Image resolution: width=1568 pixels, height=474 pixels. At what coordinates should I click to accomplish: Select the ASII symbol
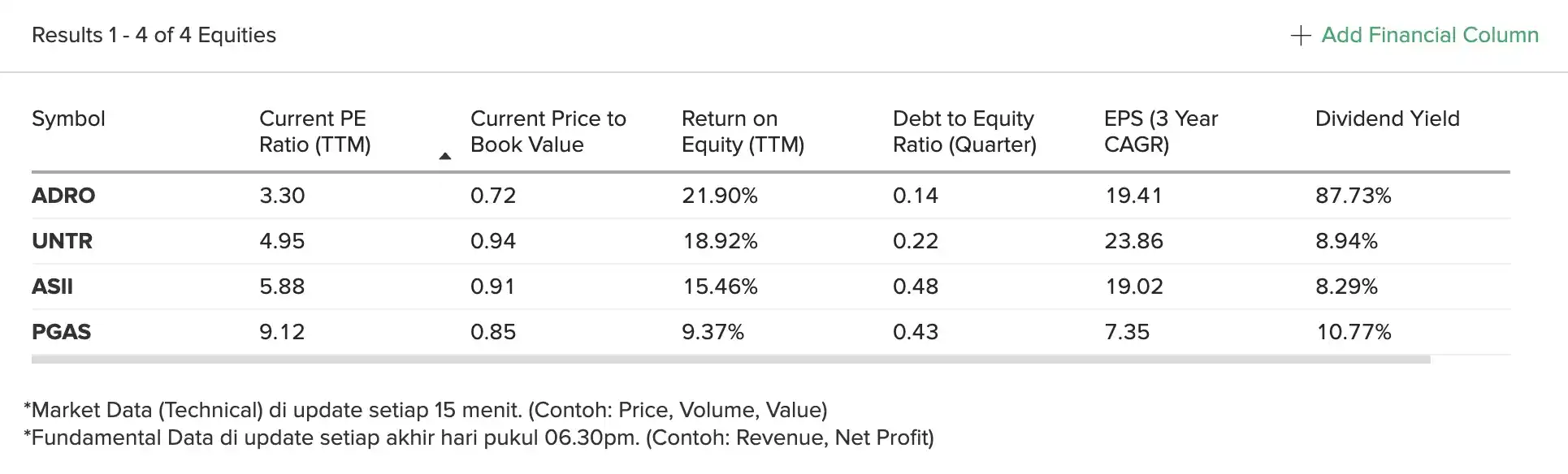coord(52,287)
